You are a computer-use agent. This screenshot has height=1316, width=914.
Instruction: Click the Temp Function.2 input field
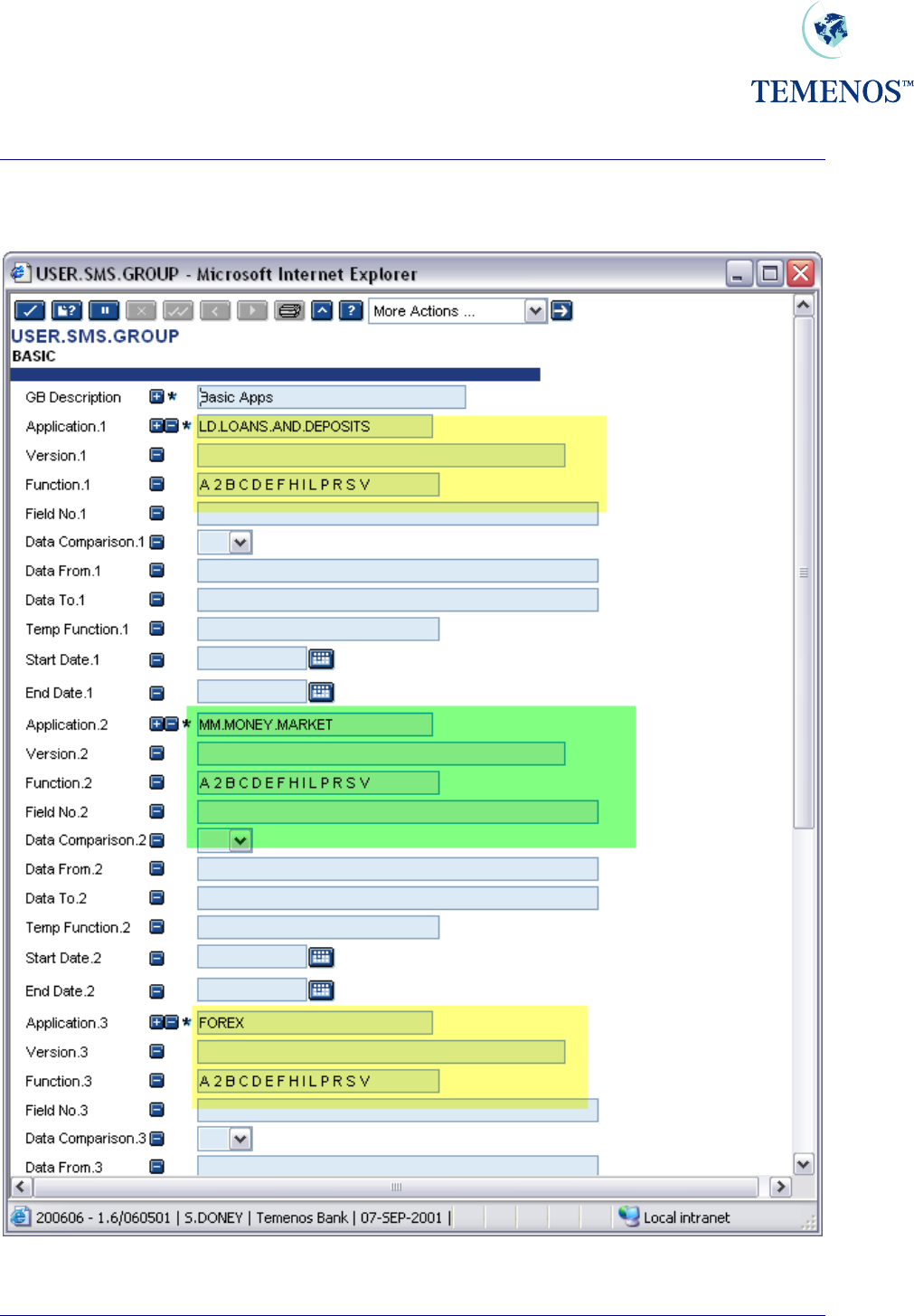coord(318,927)
